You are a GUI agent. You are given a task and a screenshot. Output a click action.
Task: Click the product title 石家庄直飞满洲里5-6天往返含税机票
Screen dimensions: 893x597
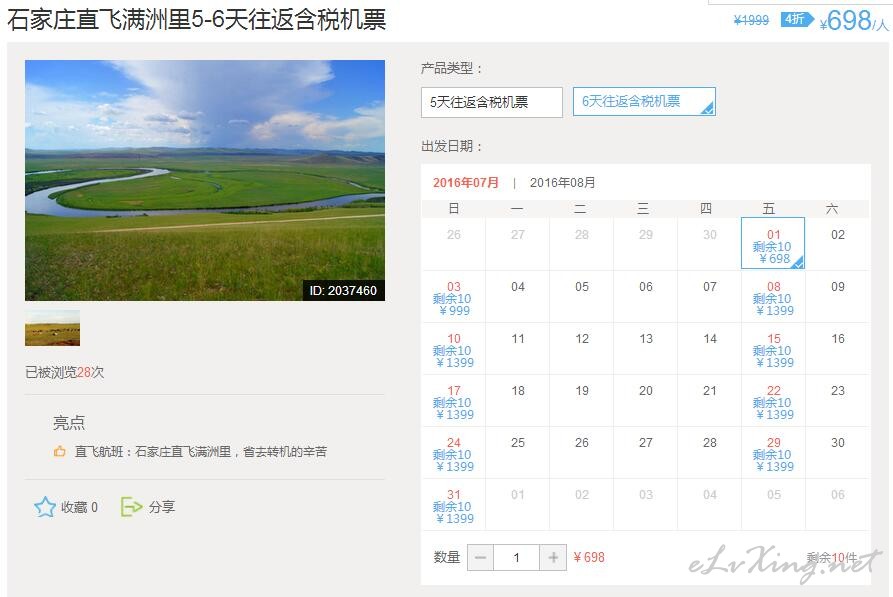(x=196, y=20)
